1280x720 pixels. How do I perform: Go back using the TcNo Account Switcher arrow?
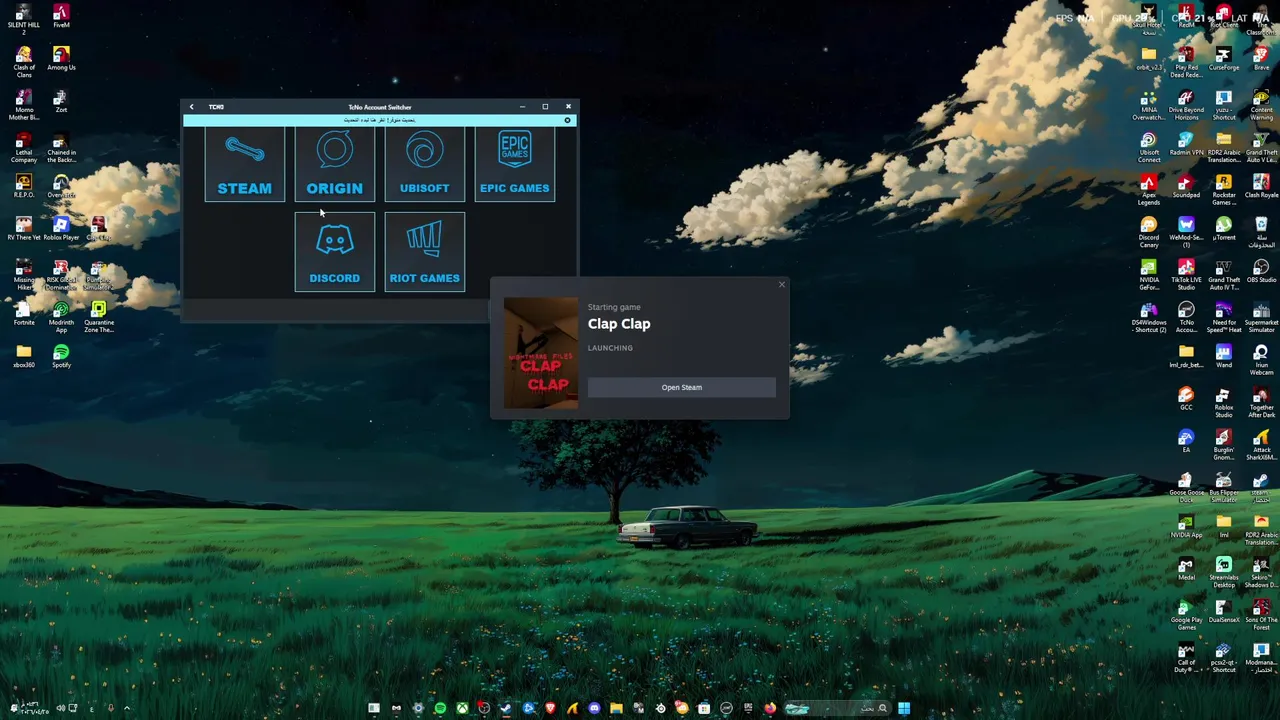point(192,107)
